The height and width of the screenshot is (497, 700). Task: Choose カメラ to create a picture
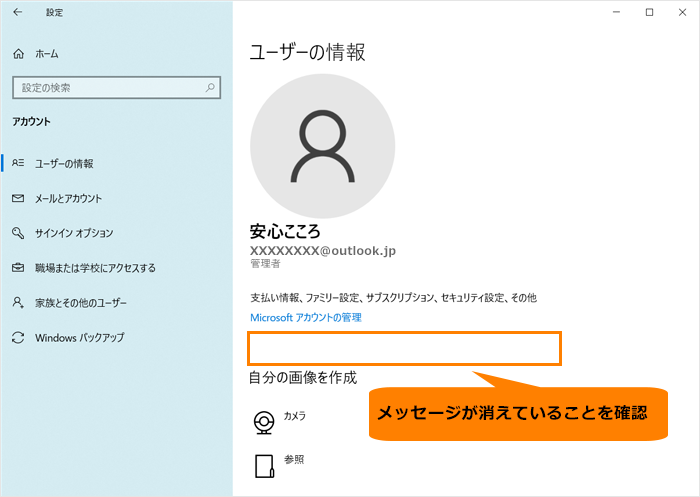pos(295,416)
